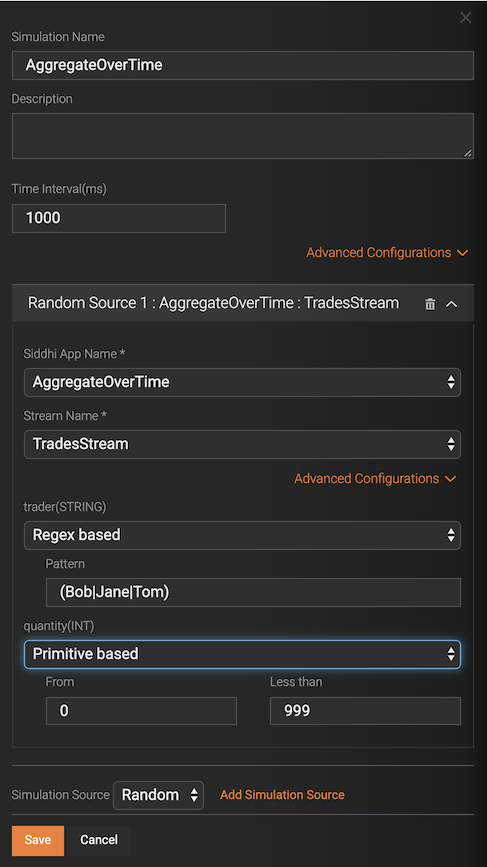The height and width of the screenshot is (867, 487).
Task: Click the Random Source 1 header title
Action: click(x=213, y=303)
